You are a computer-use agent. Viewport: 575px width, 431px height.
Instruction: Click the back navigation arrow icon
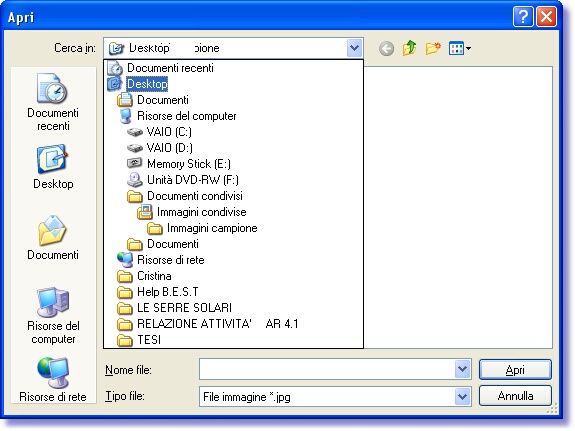click(386, 48)
